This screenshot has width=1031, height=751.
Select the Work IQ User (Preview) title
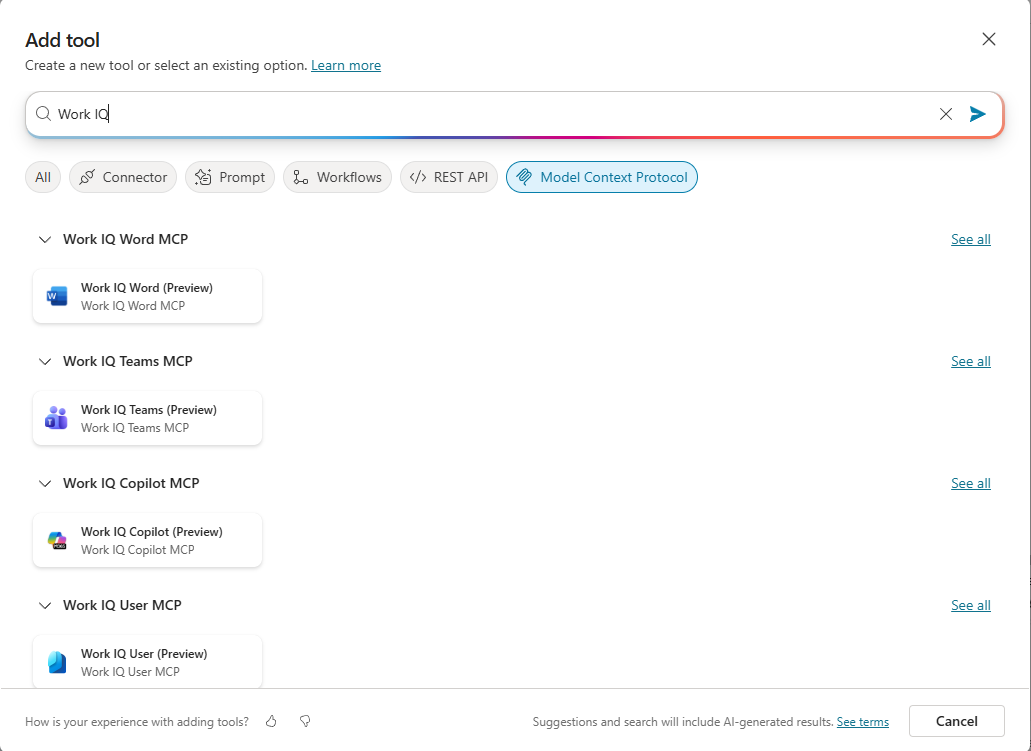click(x=144, y=654)
